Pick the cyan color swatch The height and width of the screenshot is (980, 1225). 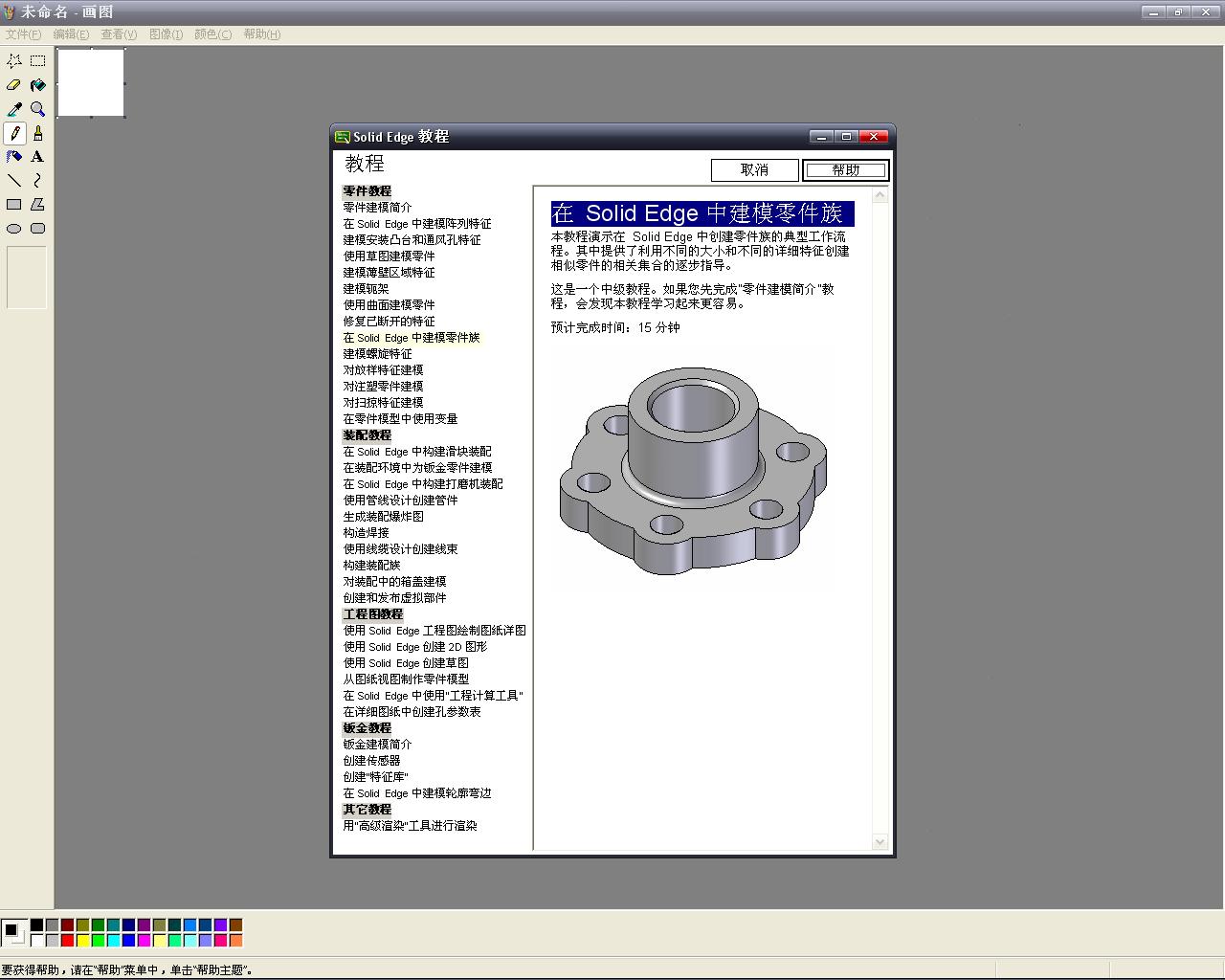(x=113, y=941)
